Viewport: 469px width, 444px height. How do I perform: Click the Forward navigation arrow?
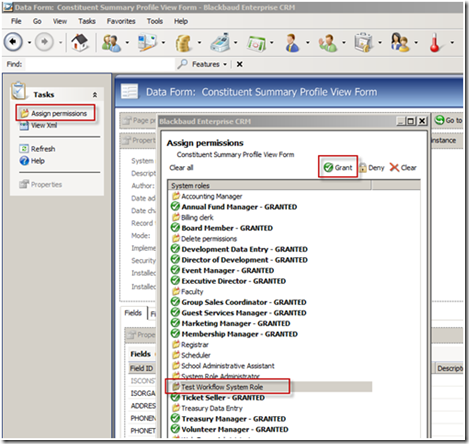(x=44, y=42)
